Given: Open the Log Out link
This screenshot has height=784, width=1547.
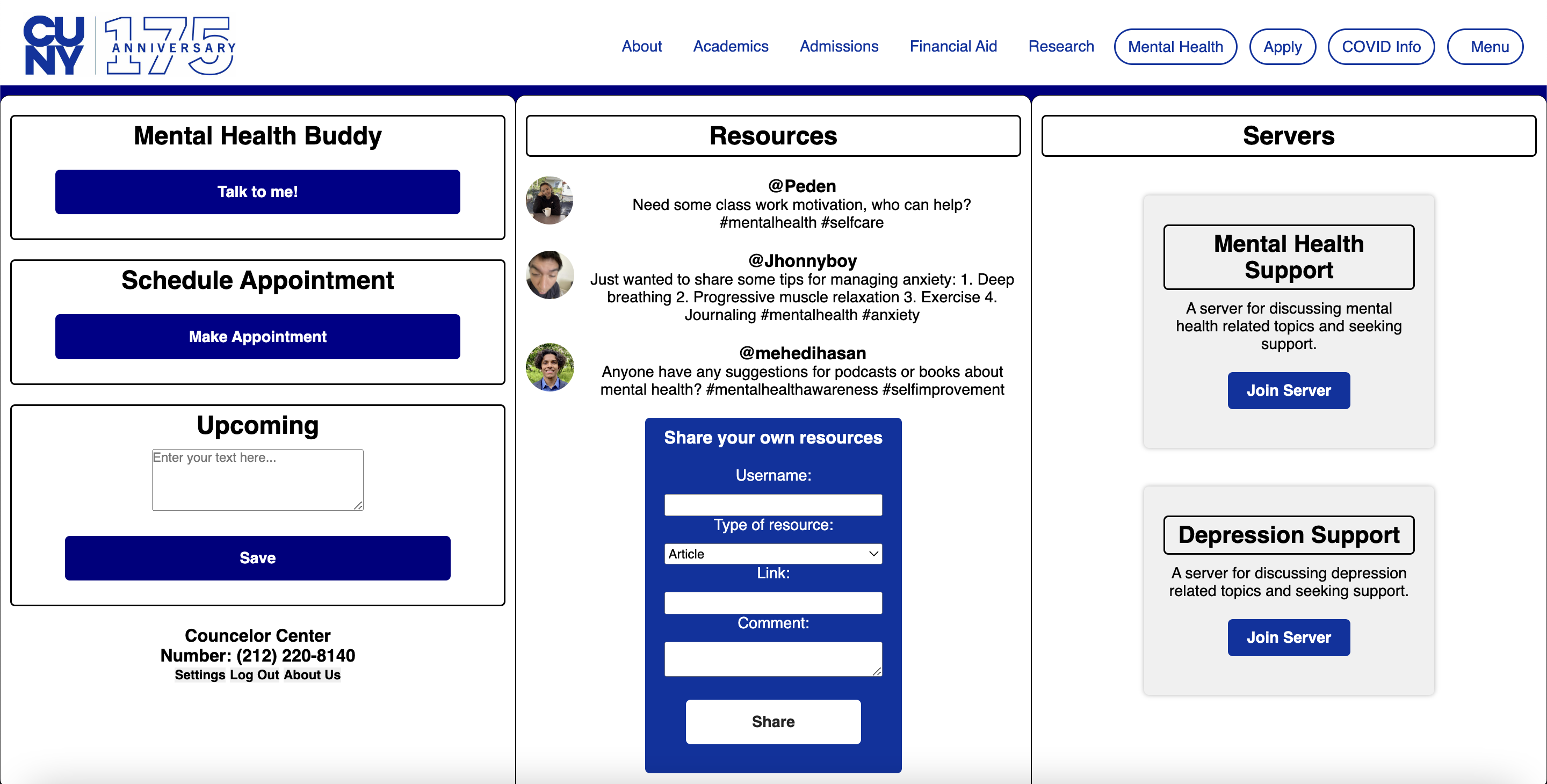Looking at the screenshot, I should click(254, 675).
